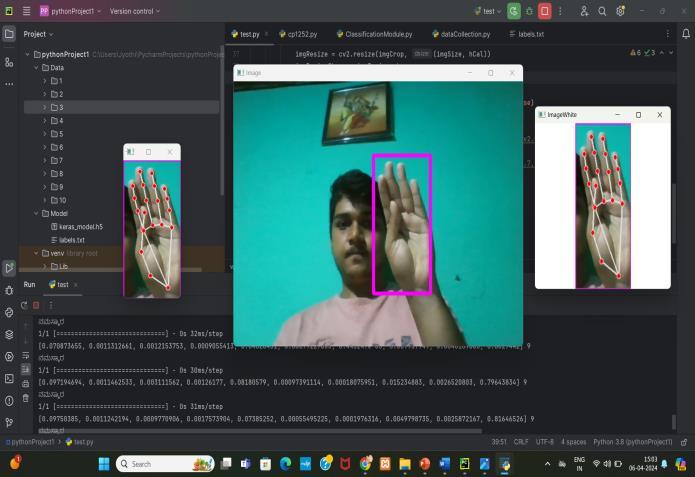This screenshot has height=477, width=695.
Task: Toggle read-only lock in status bar
Action: 684,442
